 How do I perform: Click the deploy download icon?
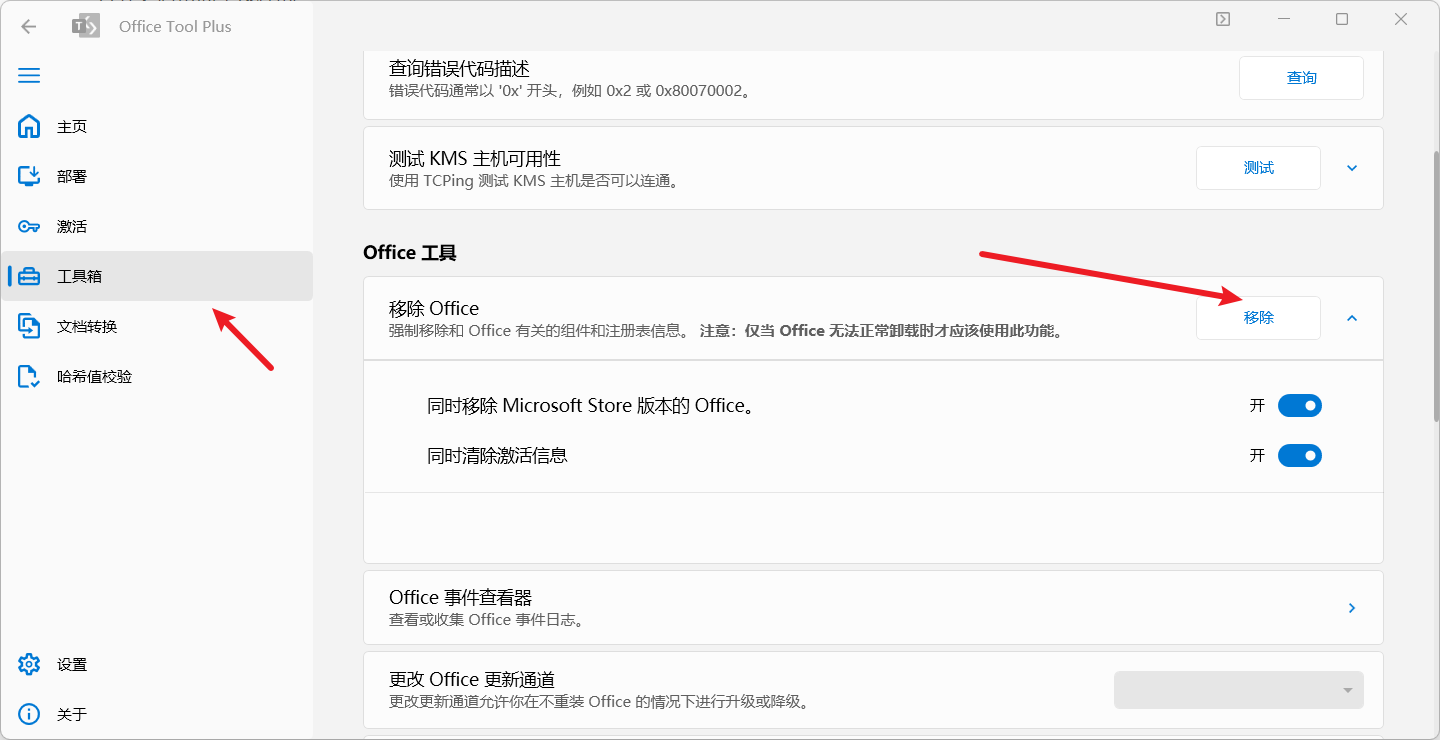(x=29, y=176)
